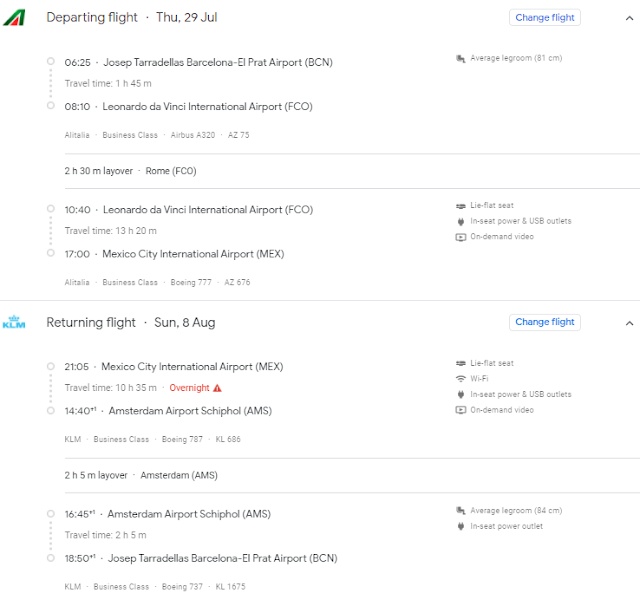Click the Alitalia airline logo
This screenshot has width=640, height=593.
[x=15, y=17]
